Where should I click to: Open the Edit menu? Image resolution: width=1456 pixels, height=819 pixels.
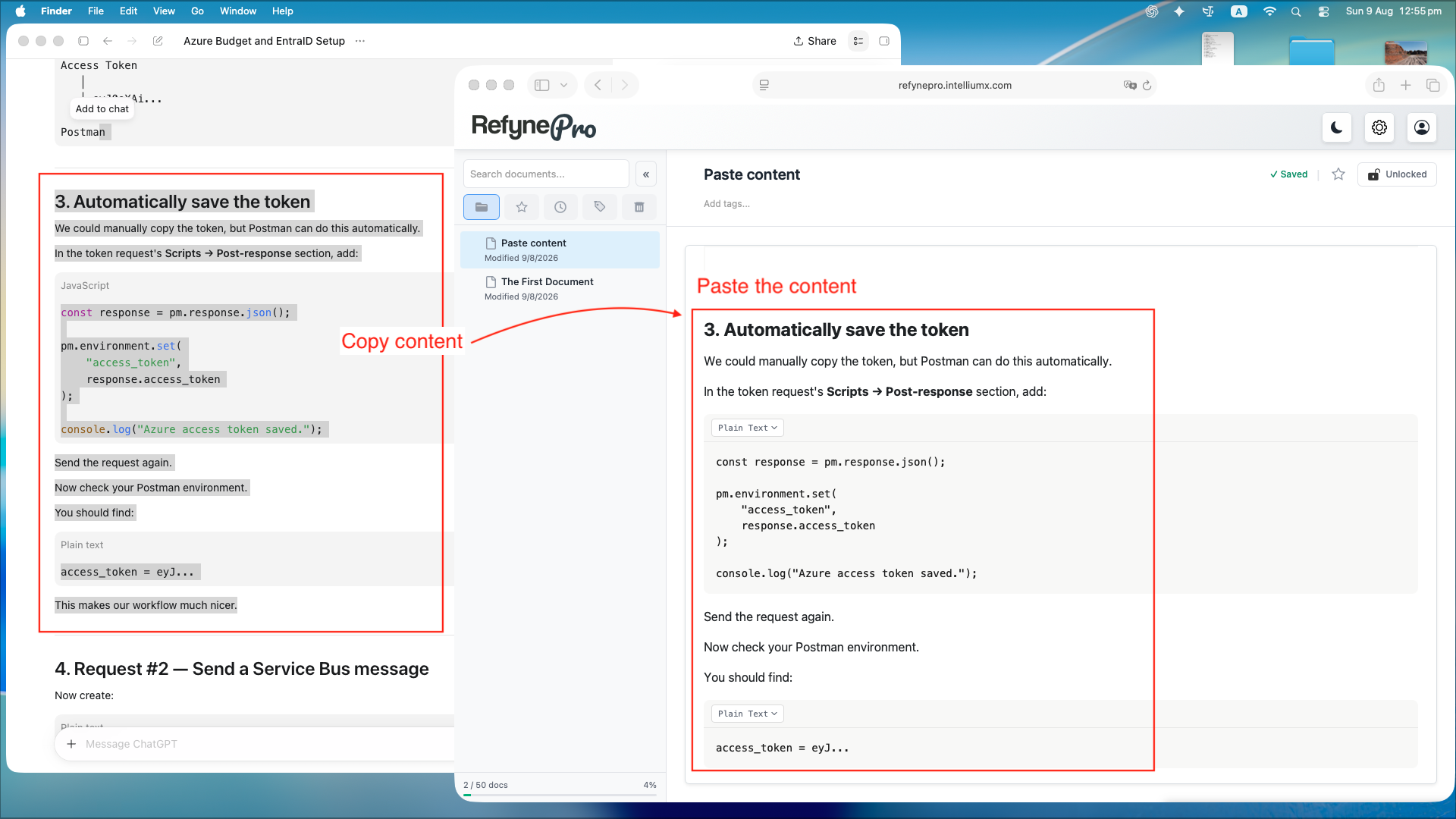point(129,11)
